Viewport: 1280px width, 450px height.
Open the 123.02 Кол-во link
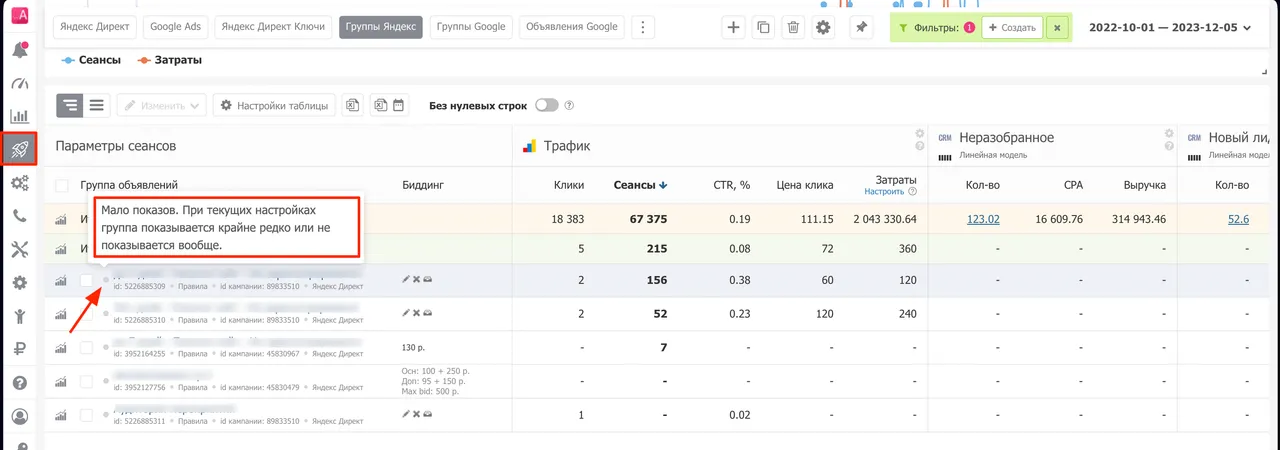(x=983, y=219)
